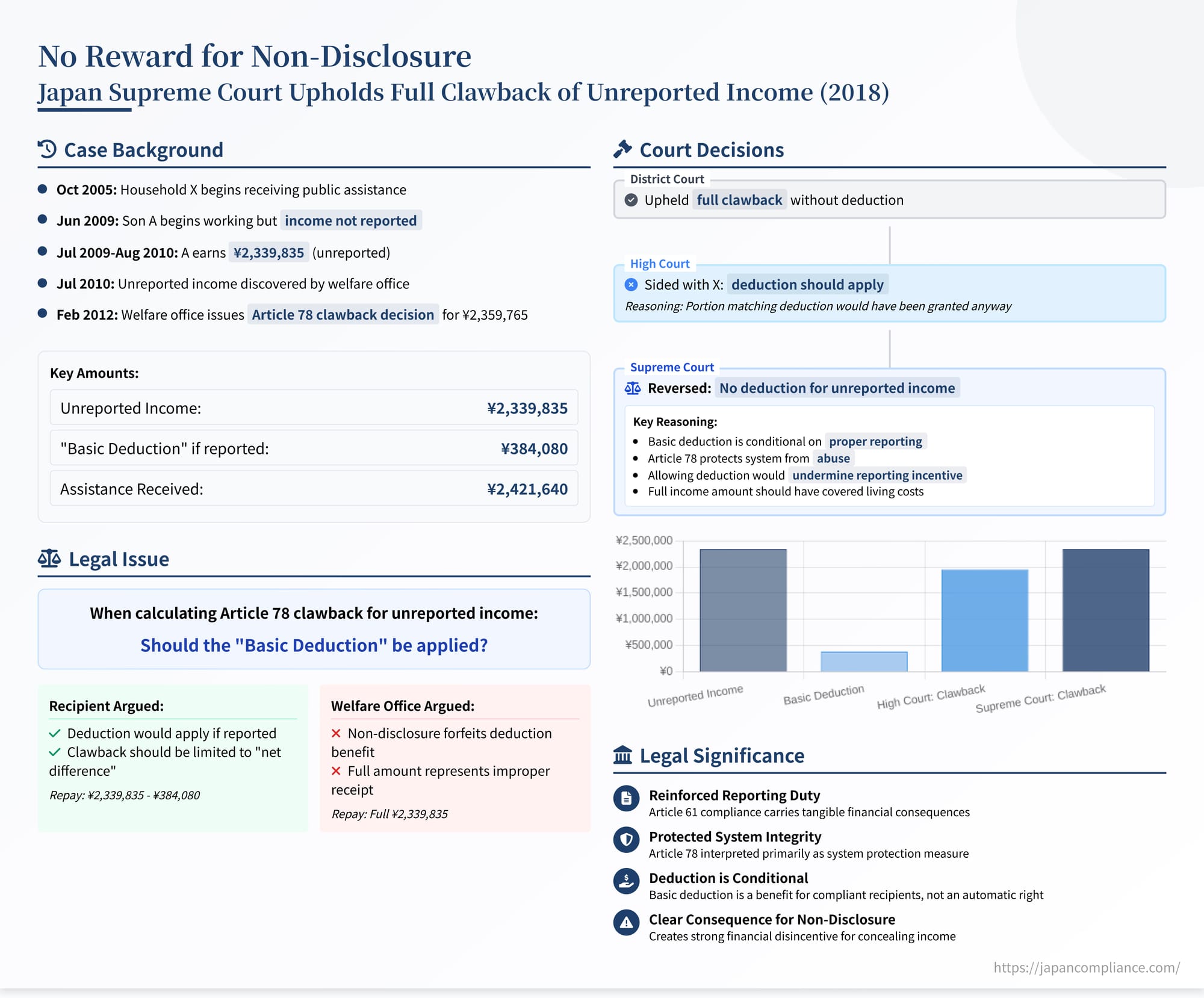The width and height of the screenshot is (1204, 998).
Task: Click the 'Recipient Argued:' heading
Action: pos(106,705)
